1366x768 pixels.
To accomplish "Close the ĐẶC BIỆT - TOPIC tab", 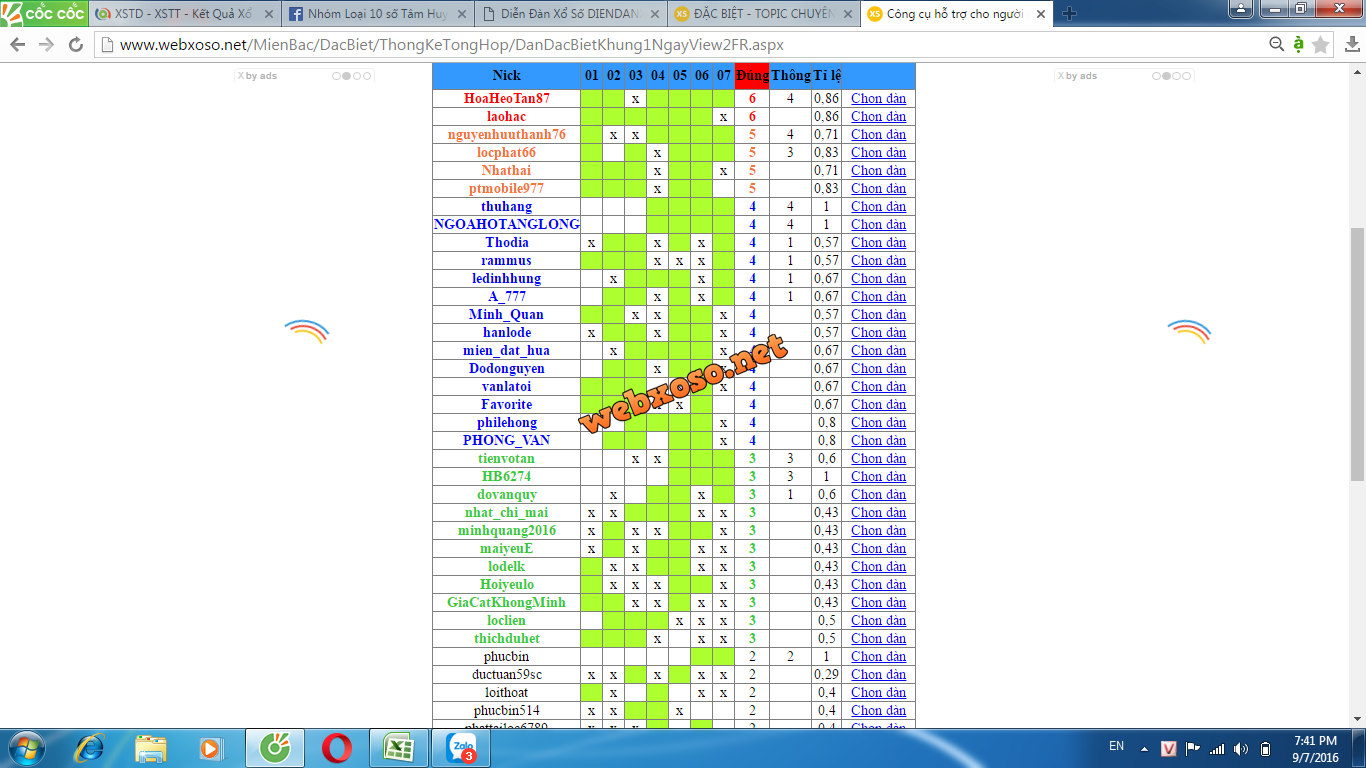I will click(x=847, y=14).
